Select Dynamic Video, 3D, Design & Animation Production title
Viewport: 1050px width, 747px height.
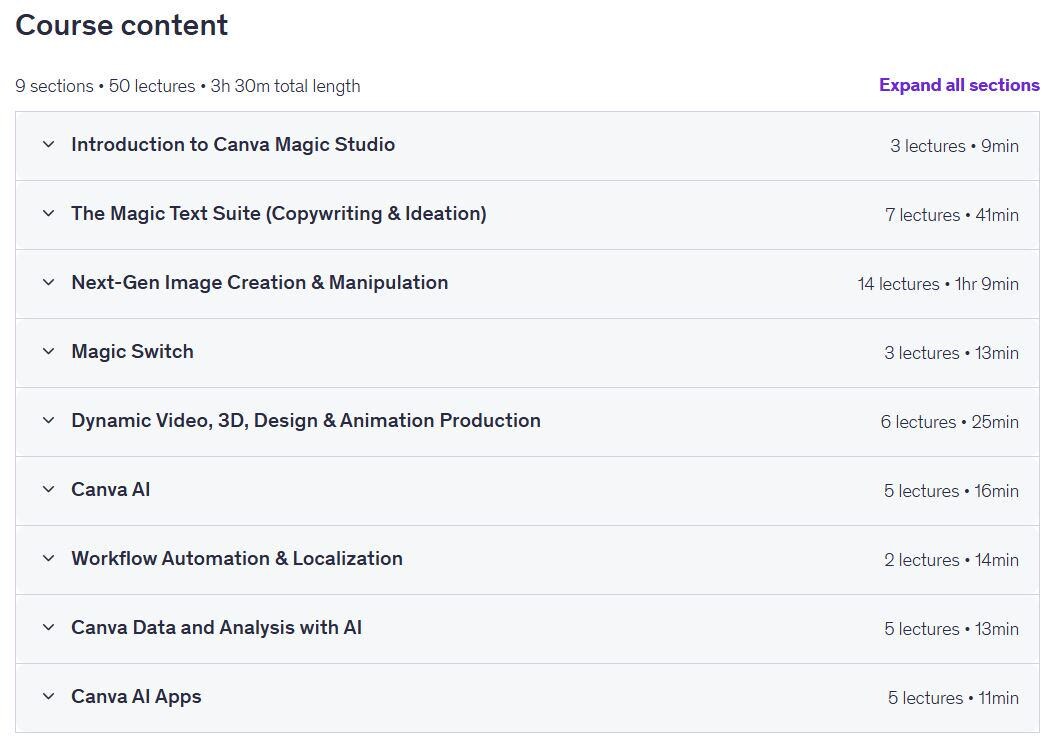[x=306, y=420]
